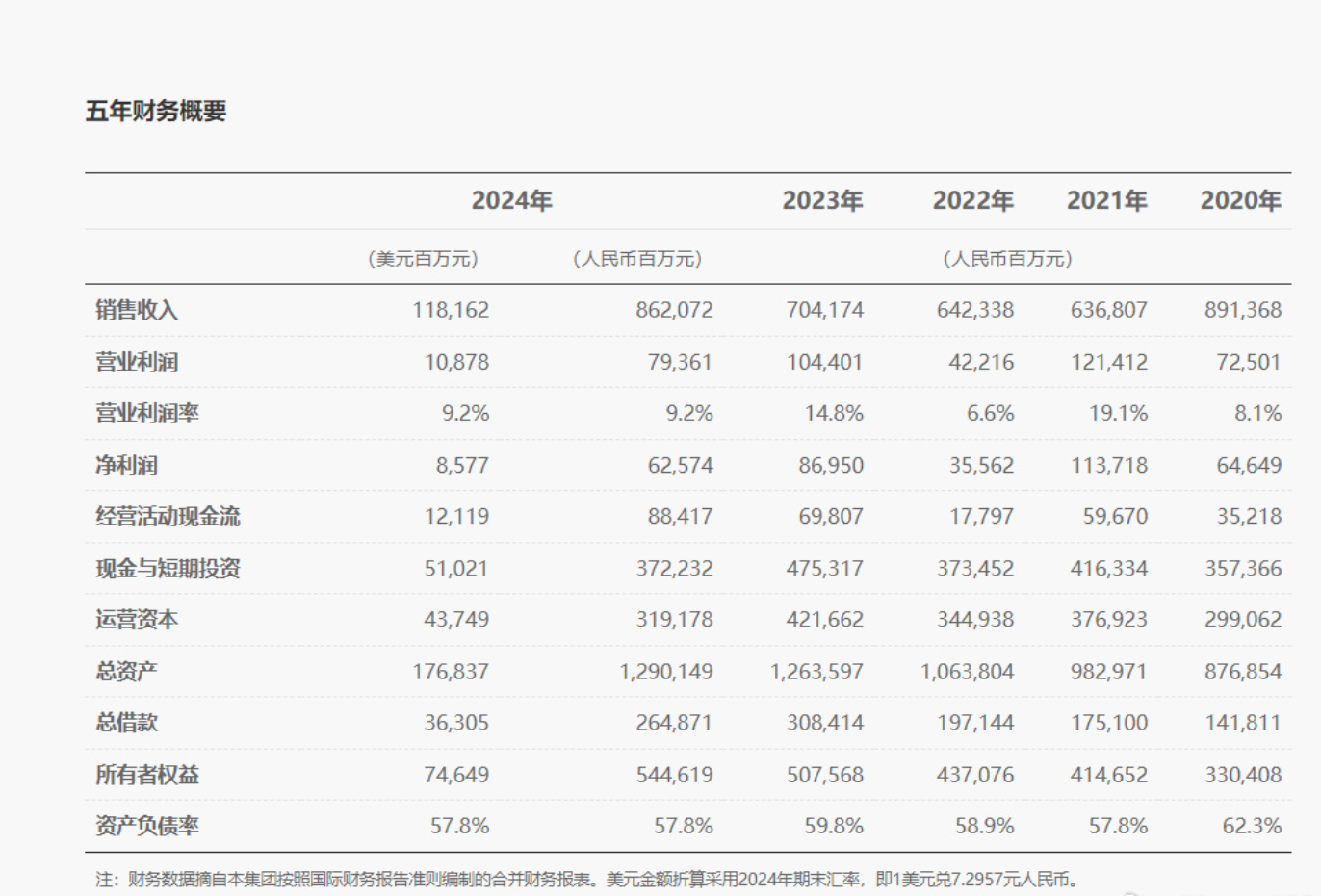The image size is (1321, 896).
Task: Select the 2022年 column header
Action: 972,200
